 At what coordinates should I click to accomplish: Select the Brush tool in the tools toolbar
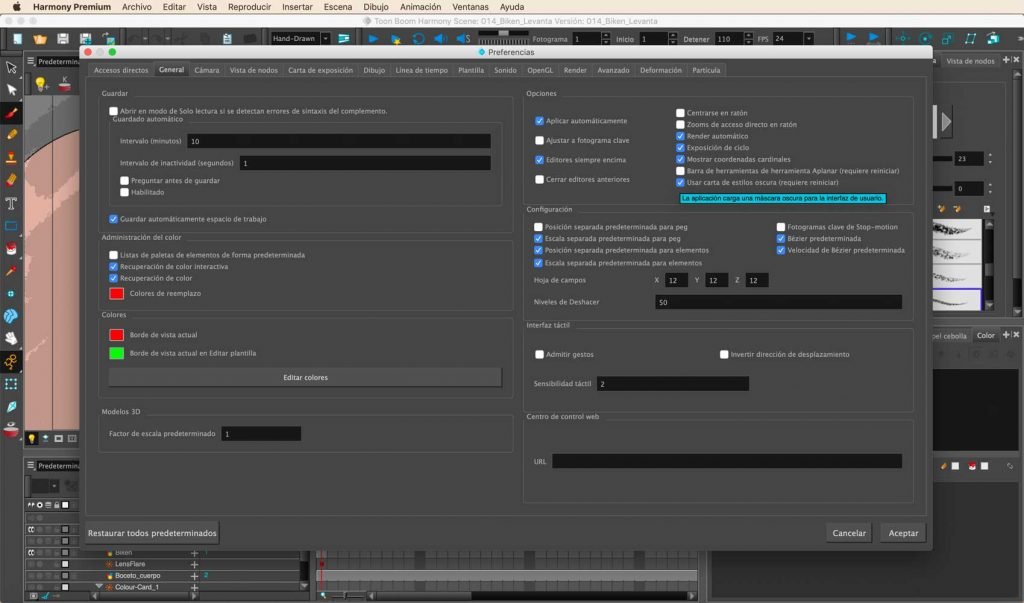tap(11, 112)
